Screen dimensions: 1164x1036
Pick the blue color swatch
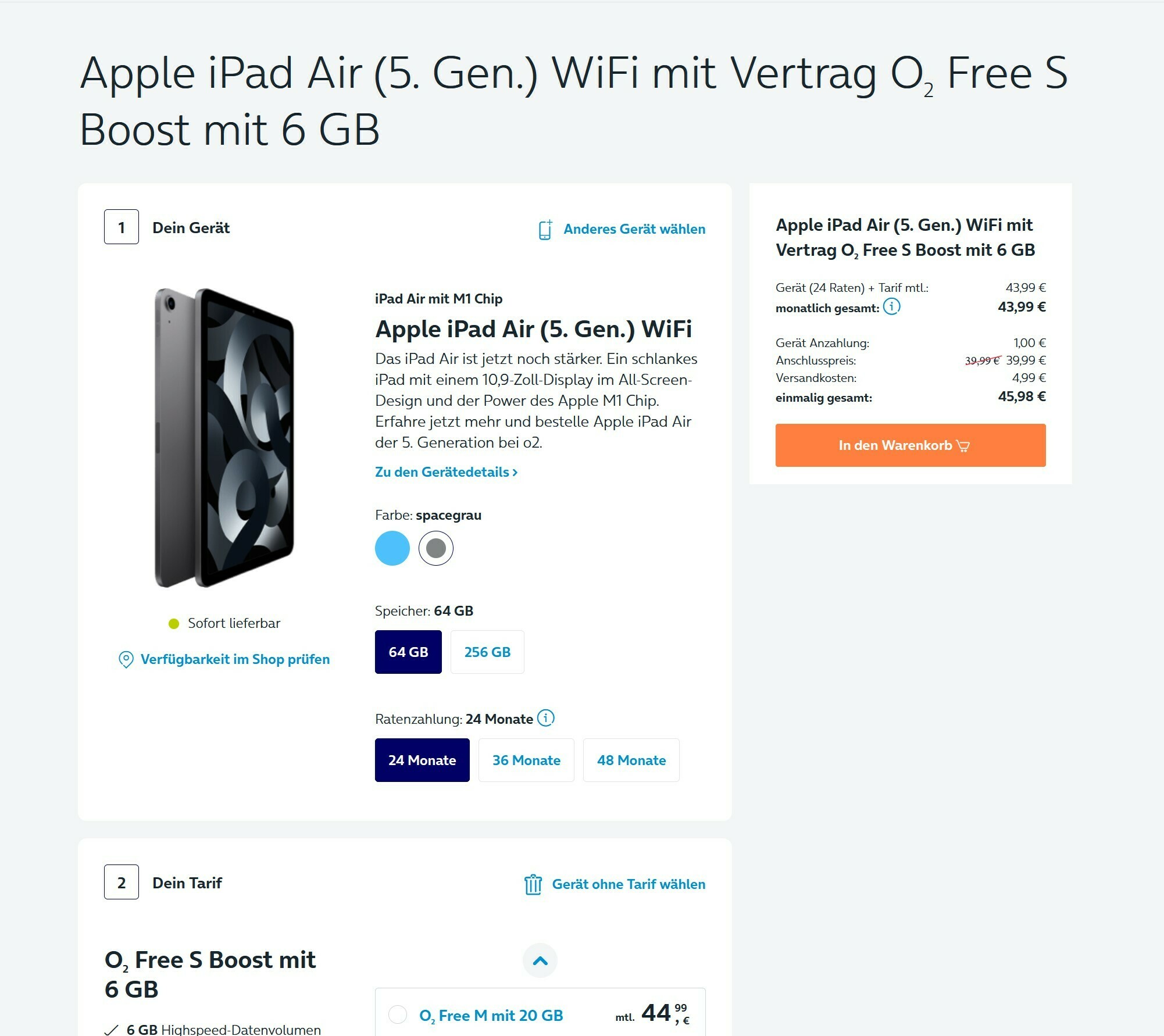point(392,548)
